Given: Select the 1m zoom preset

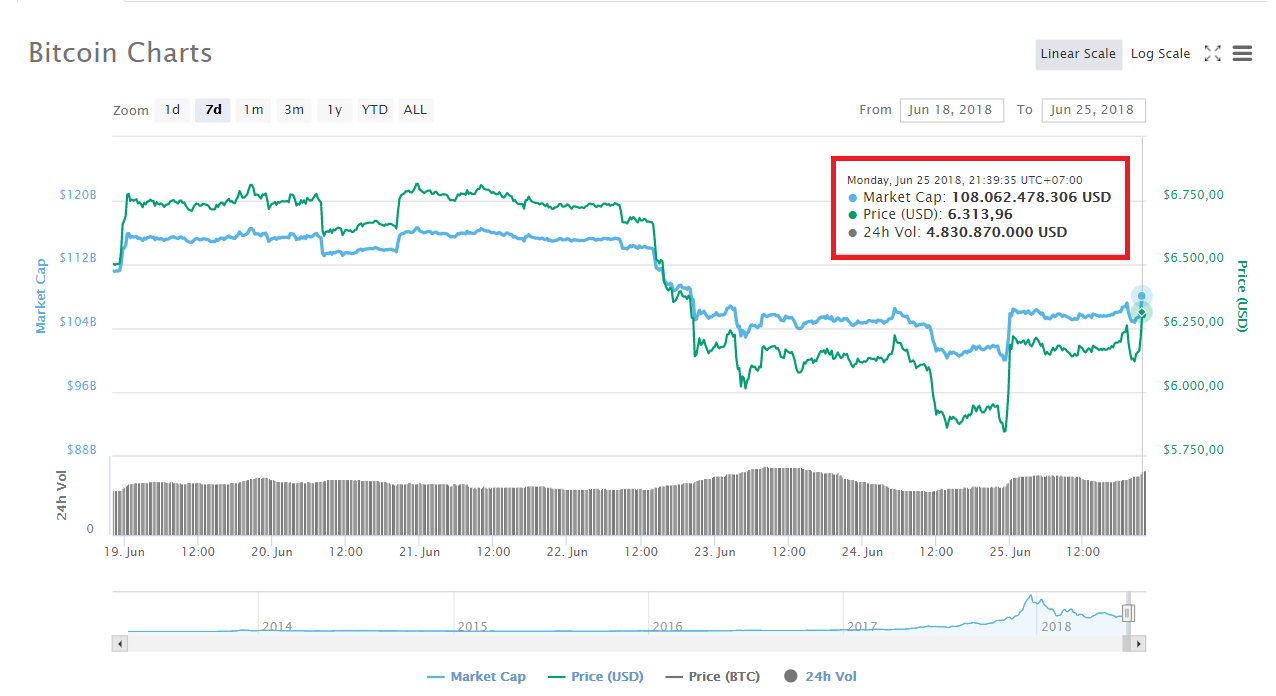Looking at the screenshot, I should 253,110.
